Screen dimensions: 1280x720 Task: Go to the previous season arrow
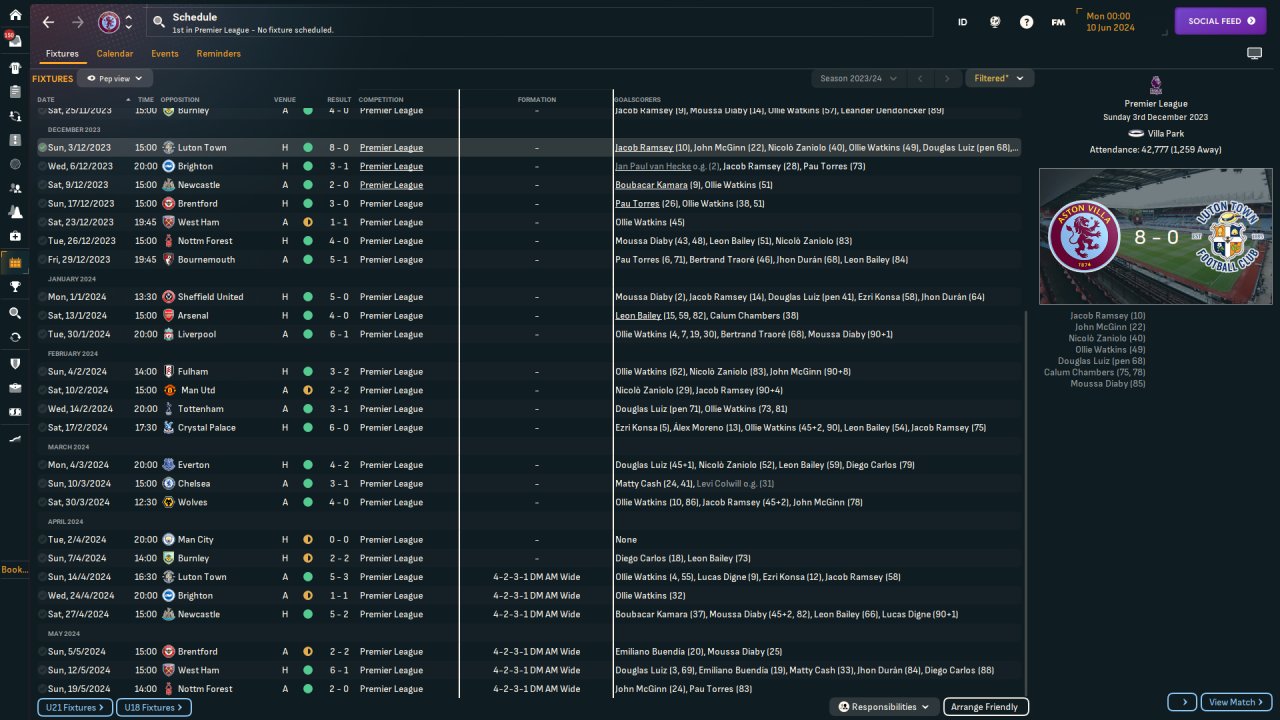pos(921,78)
